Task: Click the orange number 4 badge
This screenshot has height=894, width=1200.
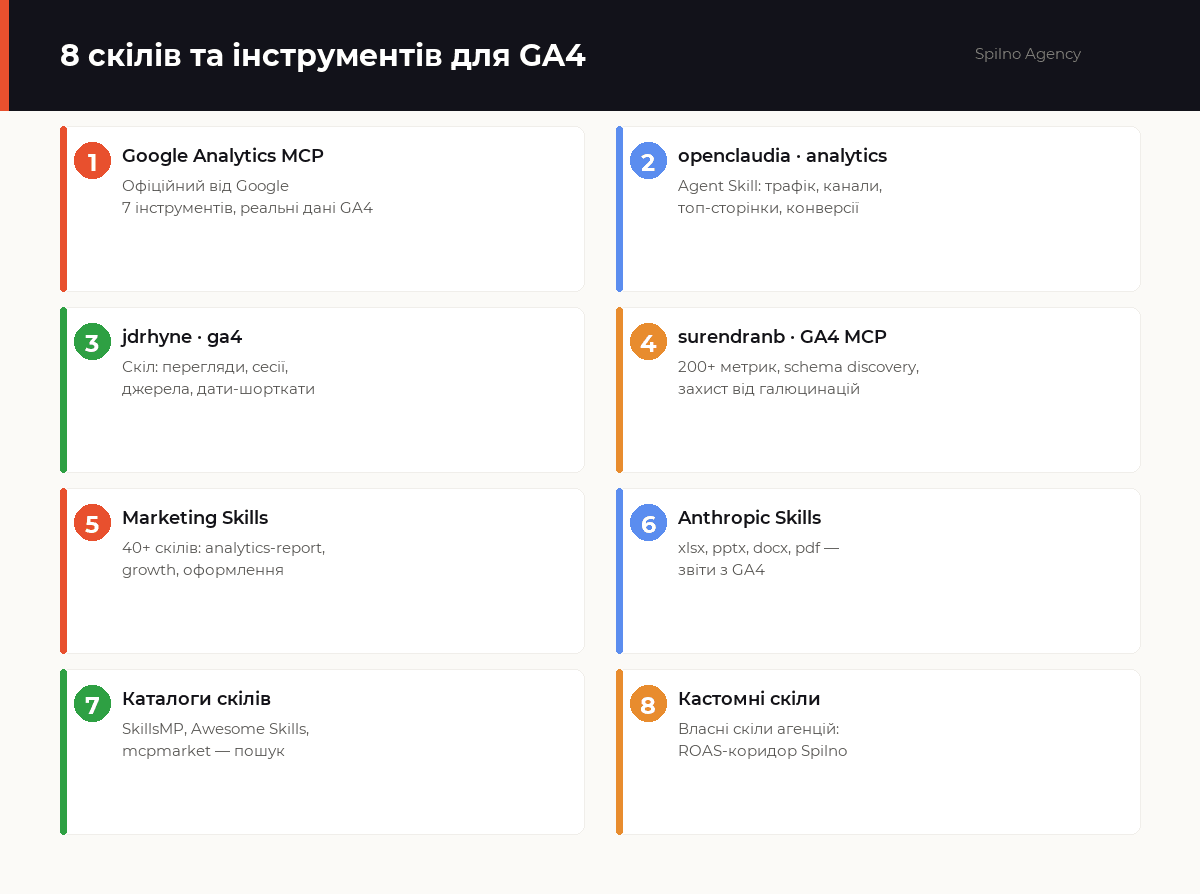Action: point(648,342)
